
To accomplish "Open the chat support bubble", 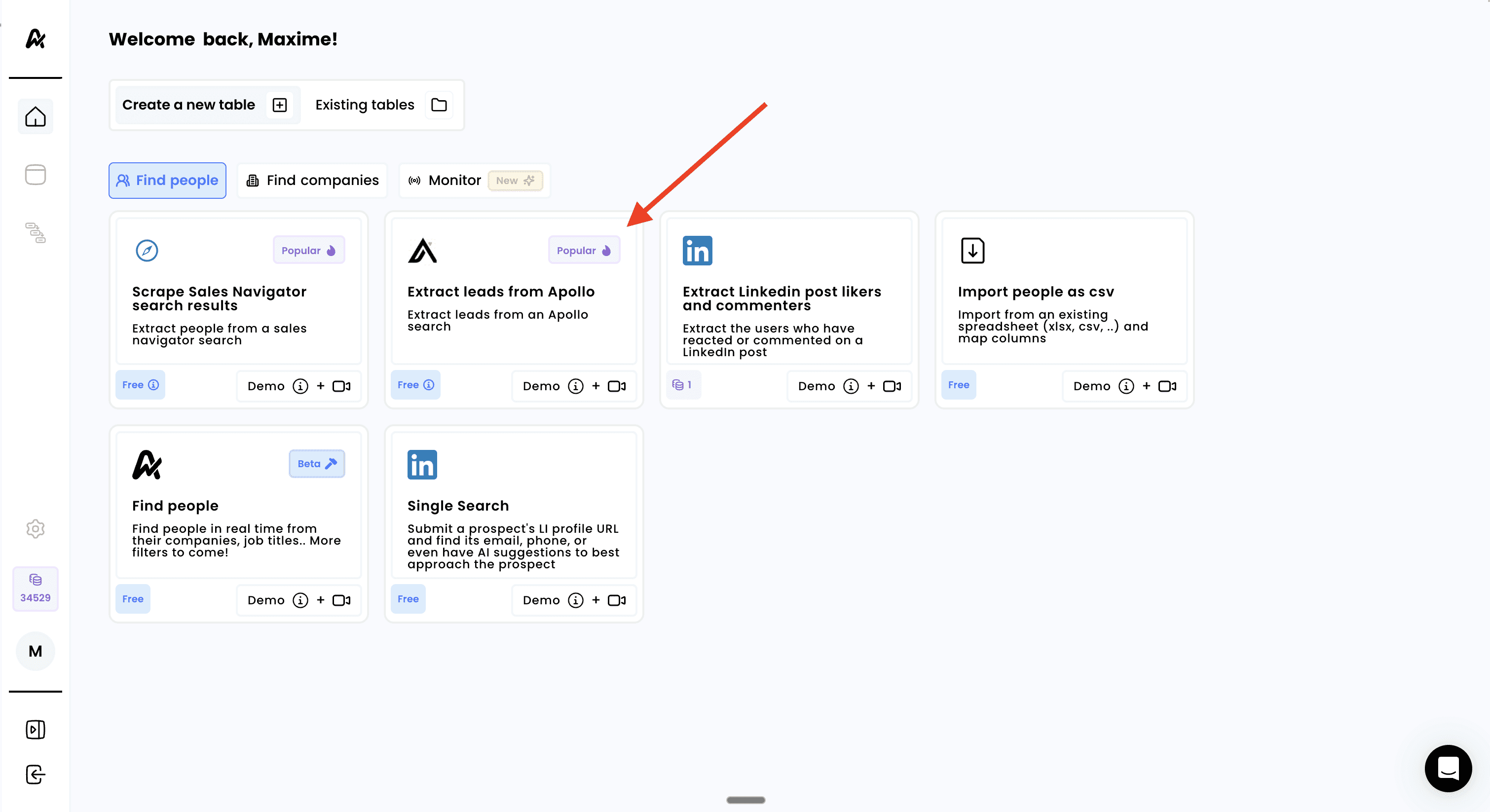I will (x=1448, y=768).
